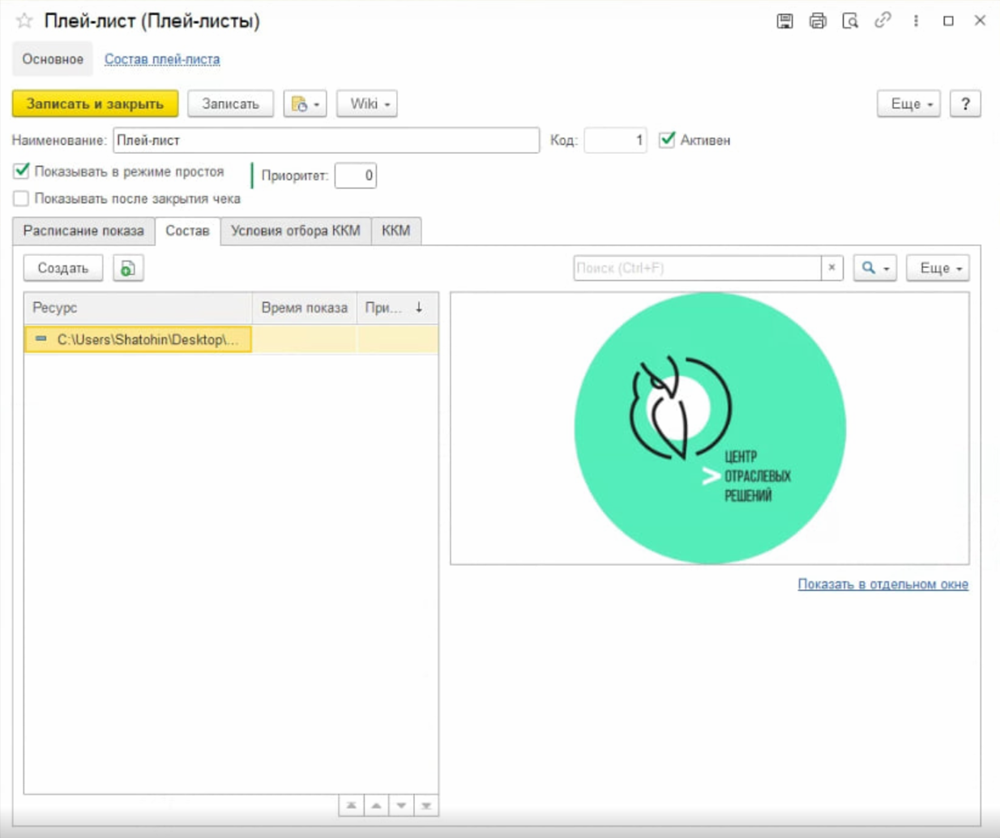The image size is (1000, 838).
Task: Select the C:\Users\Shatohin\Desktop row
Action: pos(231,339)
